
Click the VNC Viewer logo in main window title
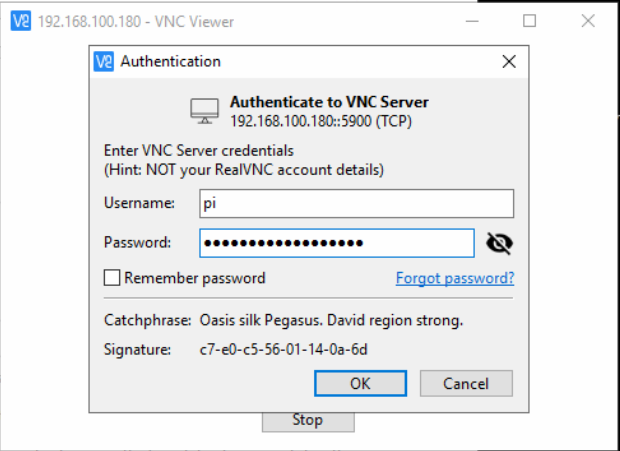tap(21, 21)
